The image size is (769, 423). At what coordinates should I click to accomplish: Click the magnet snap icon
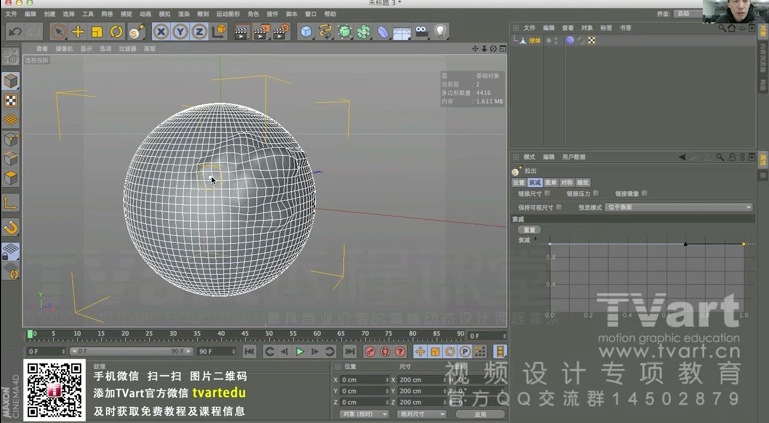[11, 227]
